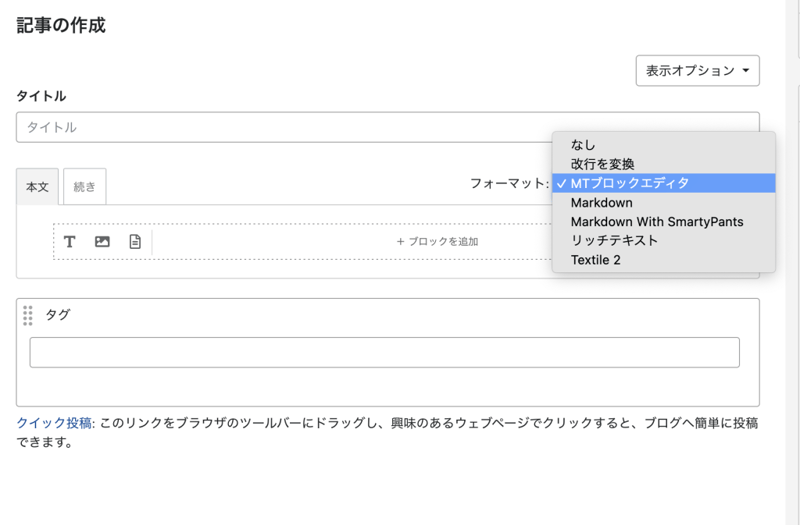Click the クイック投稿 link
800x525 pixels.
(53, 423)
